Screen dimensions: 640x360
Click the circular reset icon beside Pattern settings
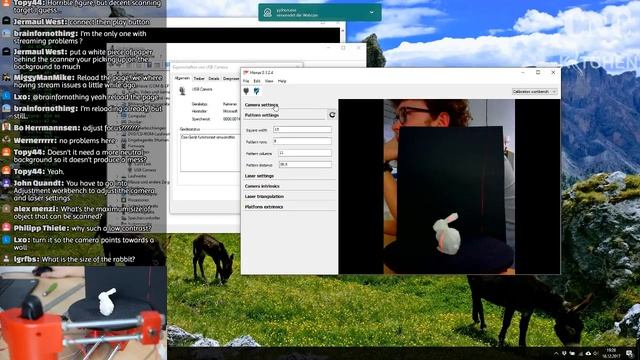point(332,115)
